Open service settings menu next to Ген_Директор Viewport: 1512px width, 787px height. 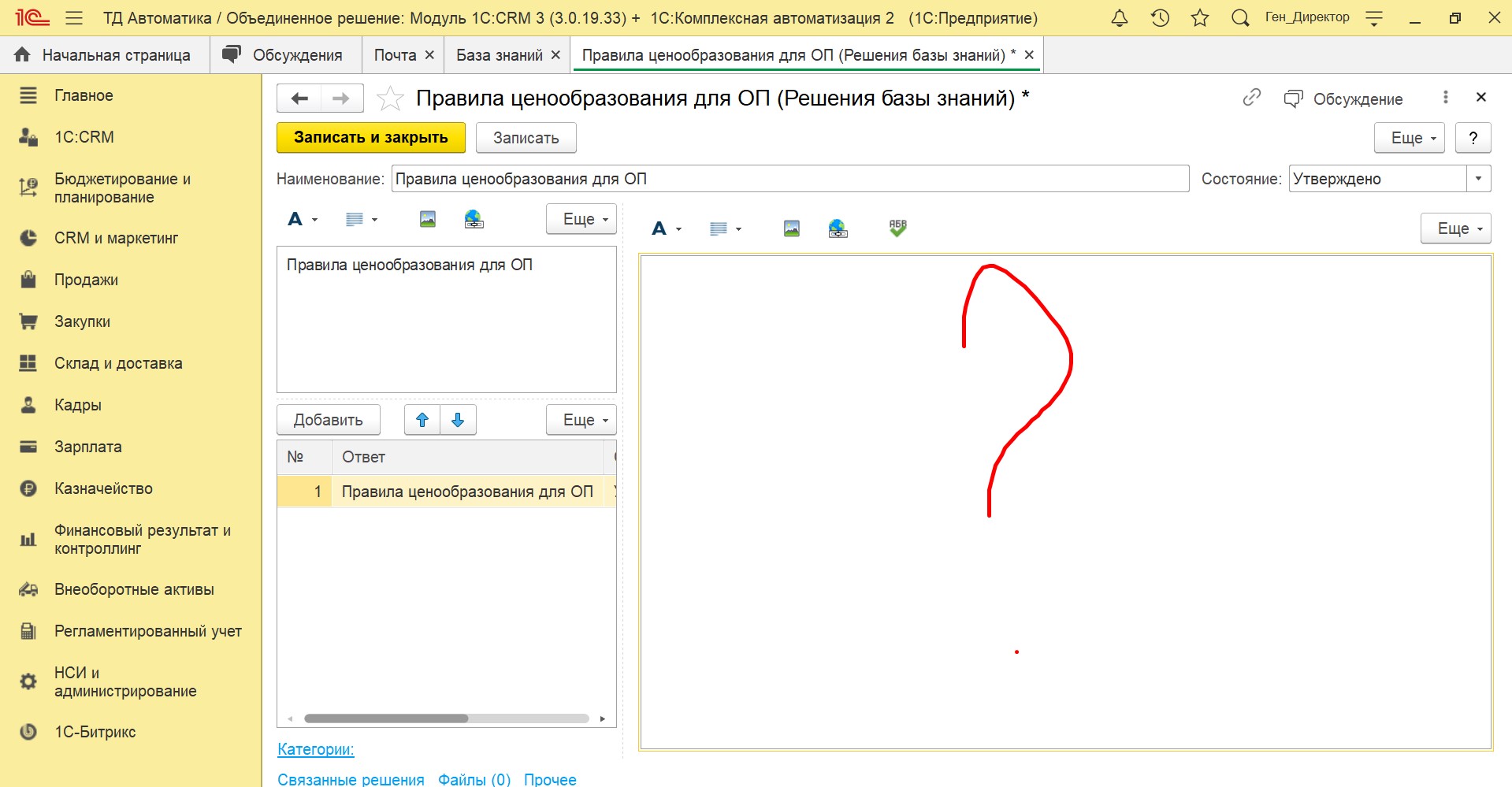(1374, 18)
